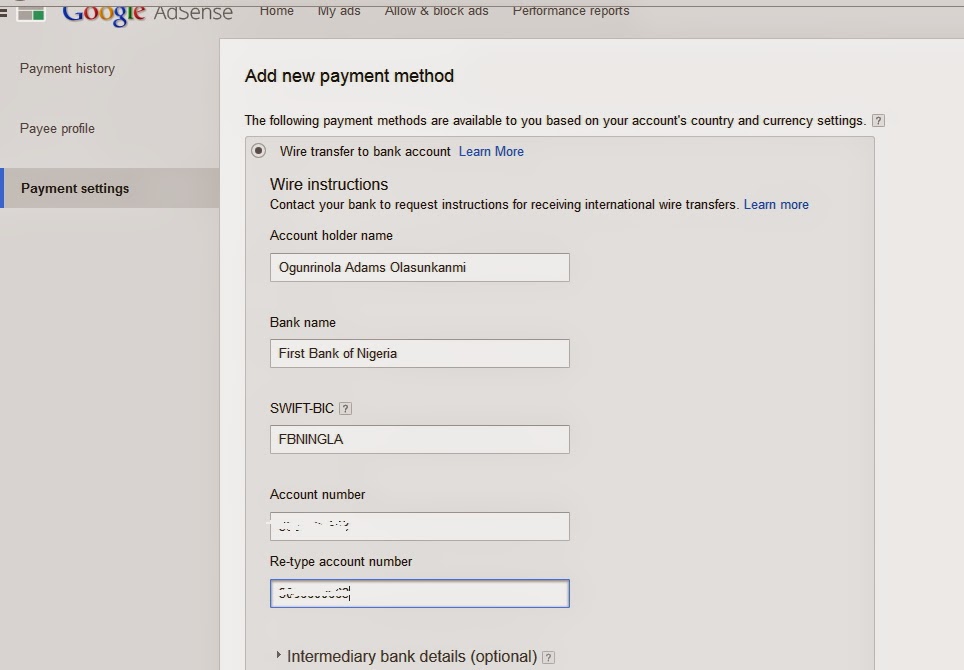Click the Google AdSense logo

pos(148,12)
